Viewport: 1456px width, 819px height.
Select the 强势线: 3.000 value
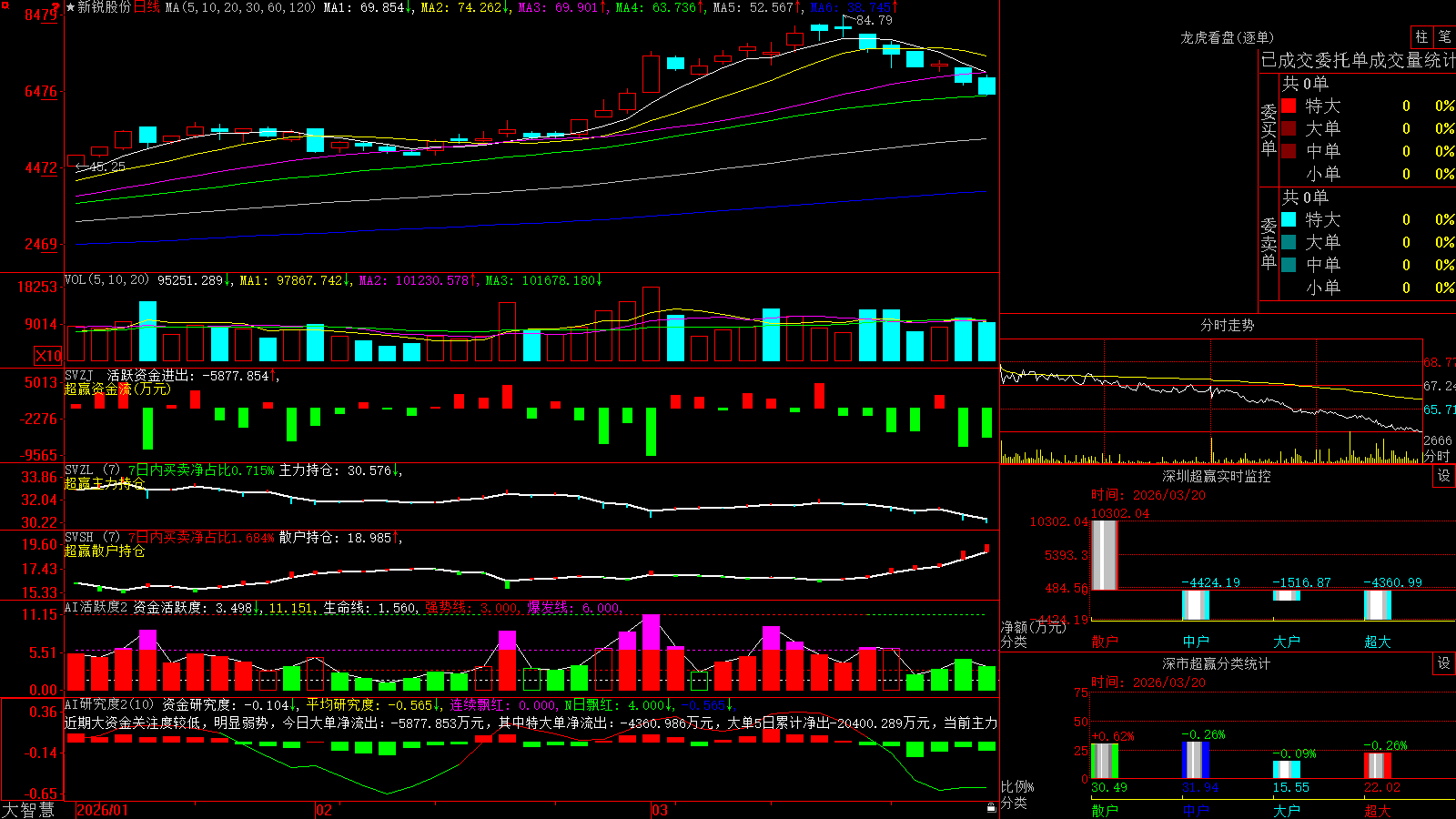coord(471,608)
